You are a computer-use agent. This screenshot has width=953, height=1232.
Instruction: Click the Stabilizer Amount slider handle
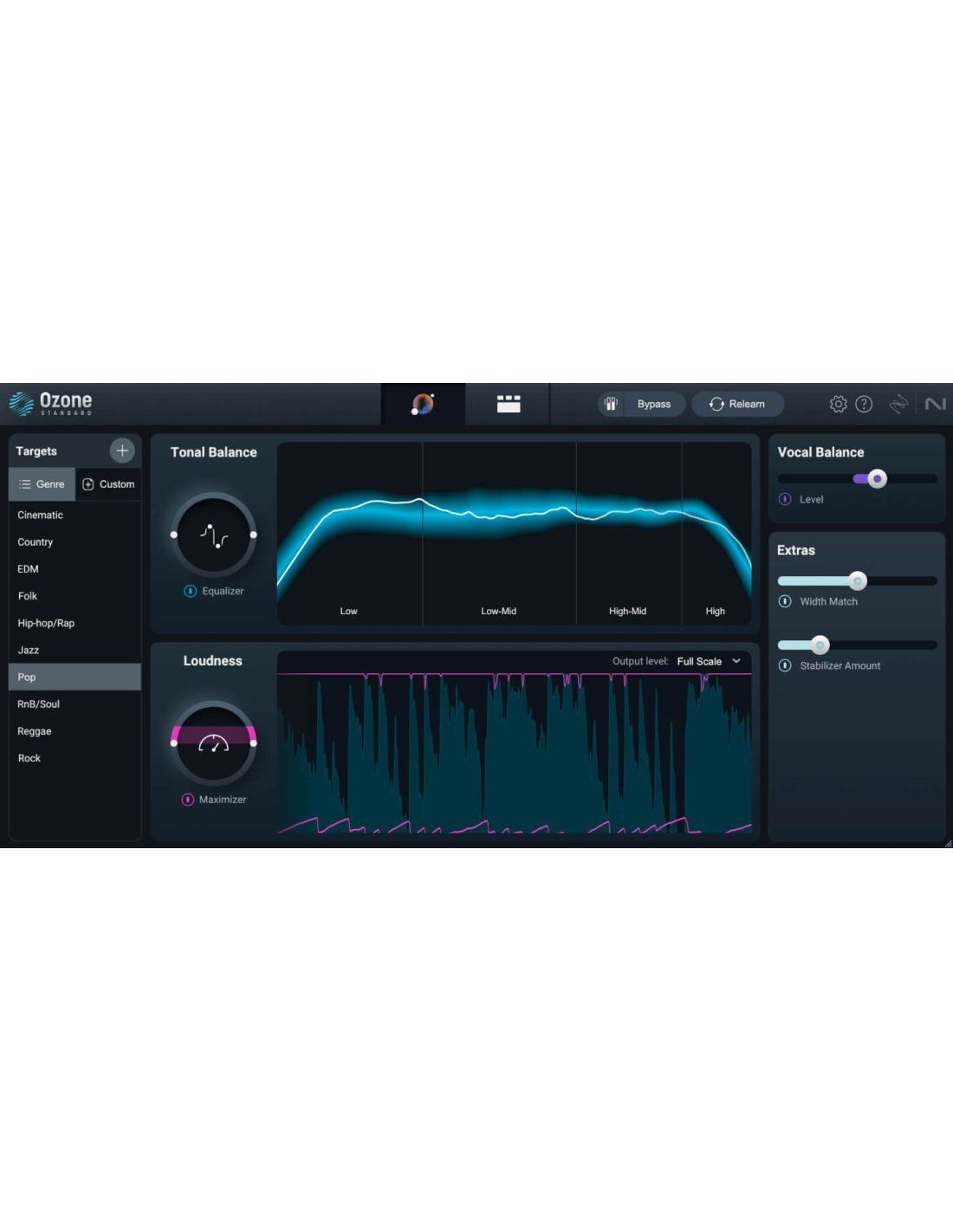click(x=820, y=645)
